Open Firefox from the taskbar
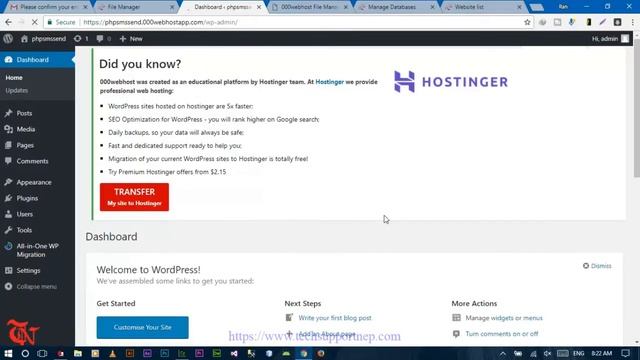 (321, 353)
